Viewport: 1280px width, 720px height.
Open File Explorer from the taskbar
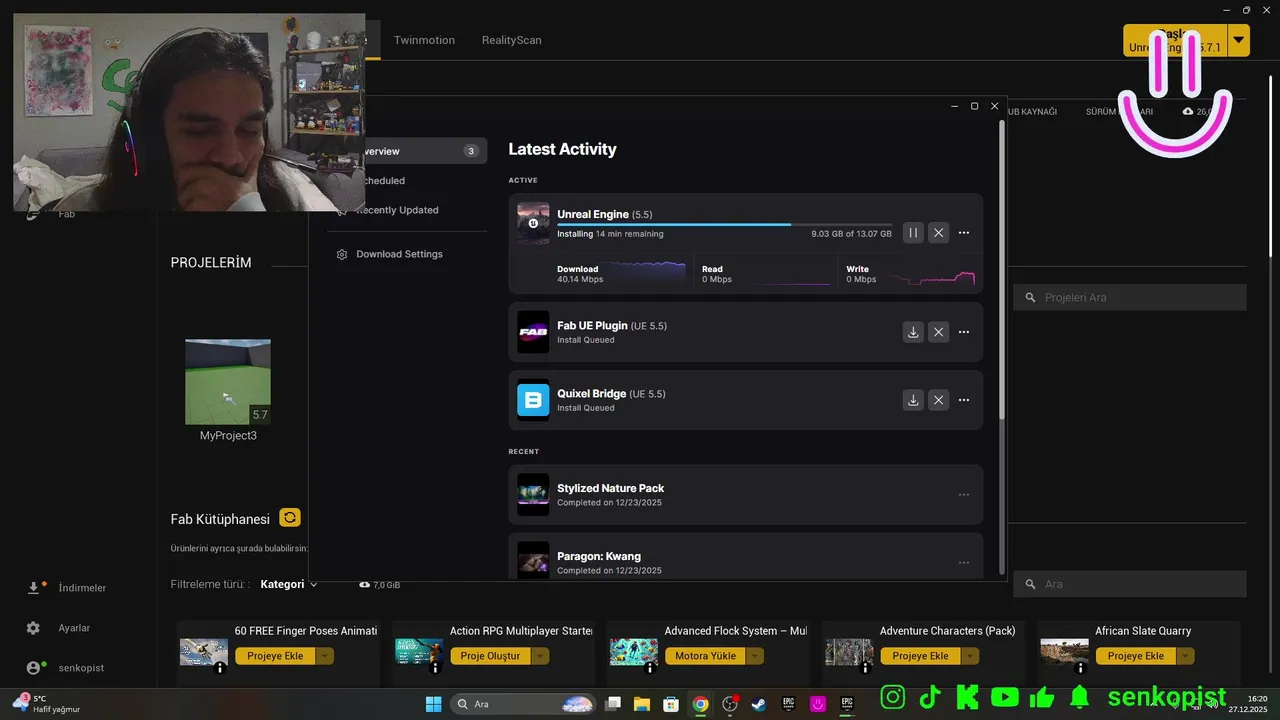pos(642,704)
